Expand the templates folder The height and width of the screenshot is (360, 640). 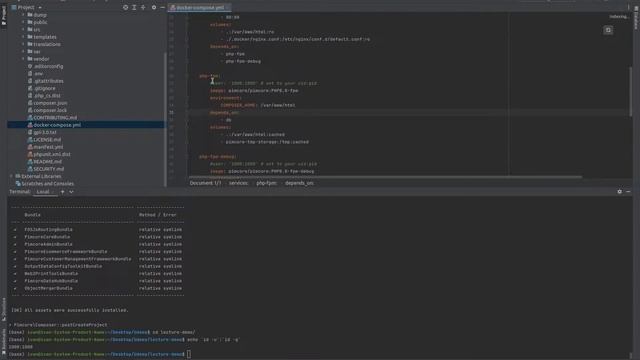click(23, 37)
